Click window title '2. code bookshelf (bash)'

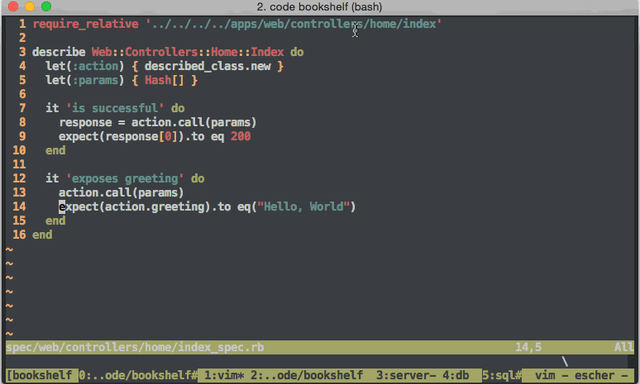tap(320, 7)
